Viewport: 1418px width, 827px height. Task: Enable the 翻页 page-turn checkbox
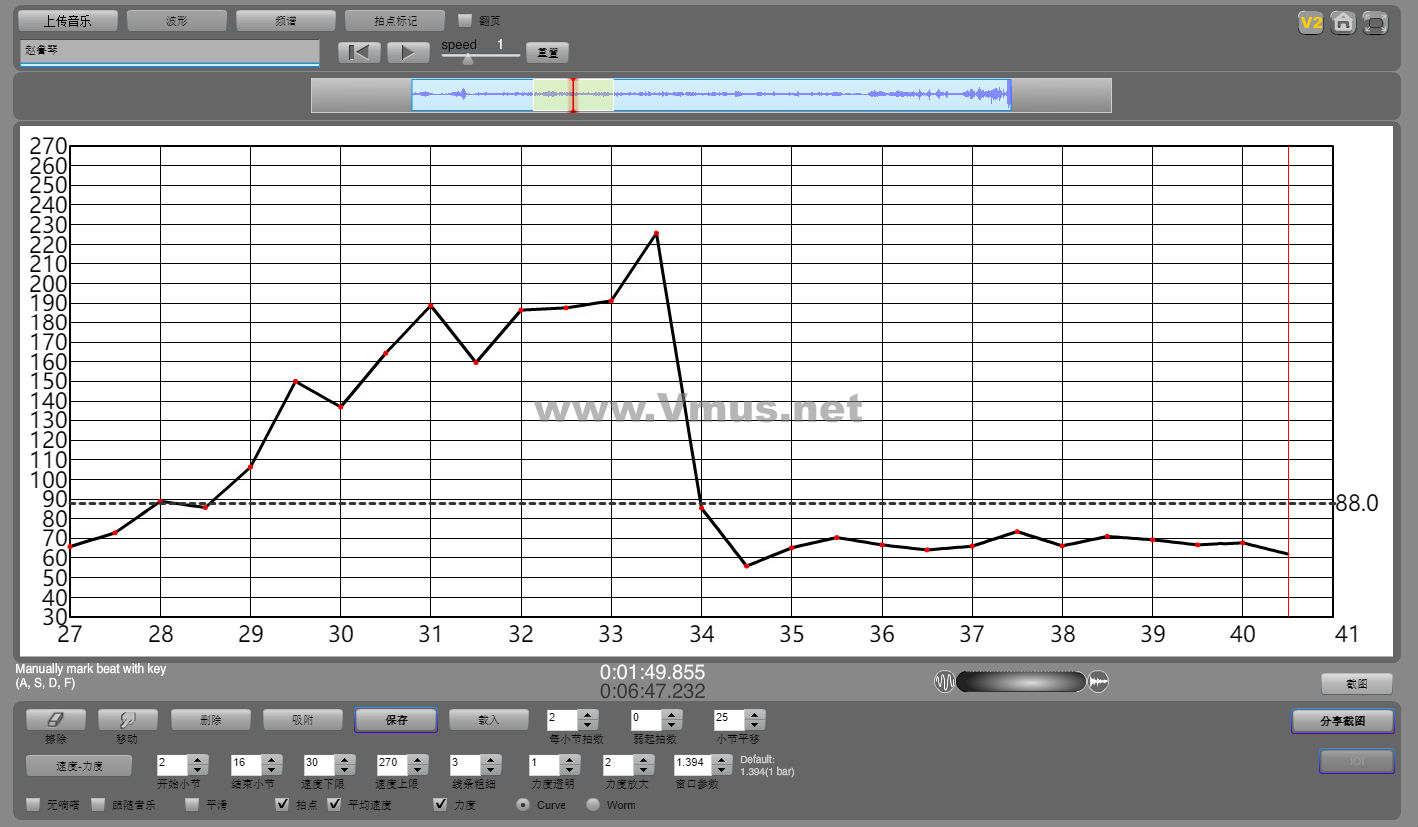[x=464, y=20]
